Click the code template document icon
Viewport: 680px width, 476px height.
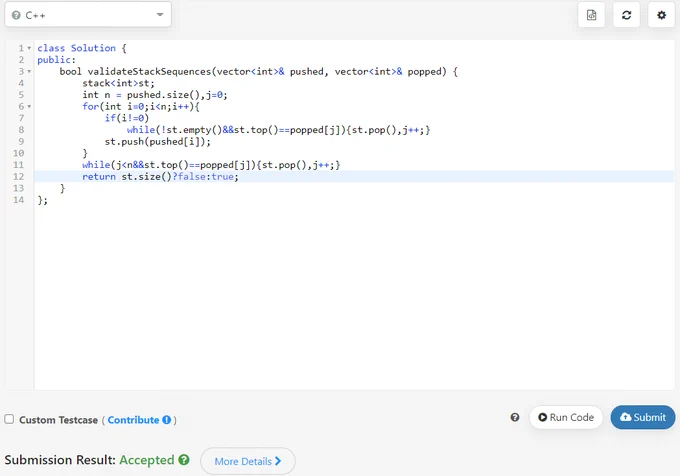pos(591,15)
